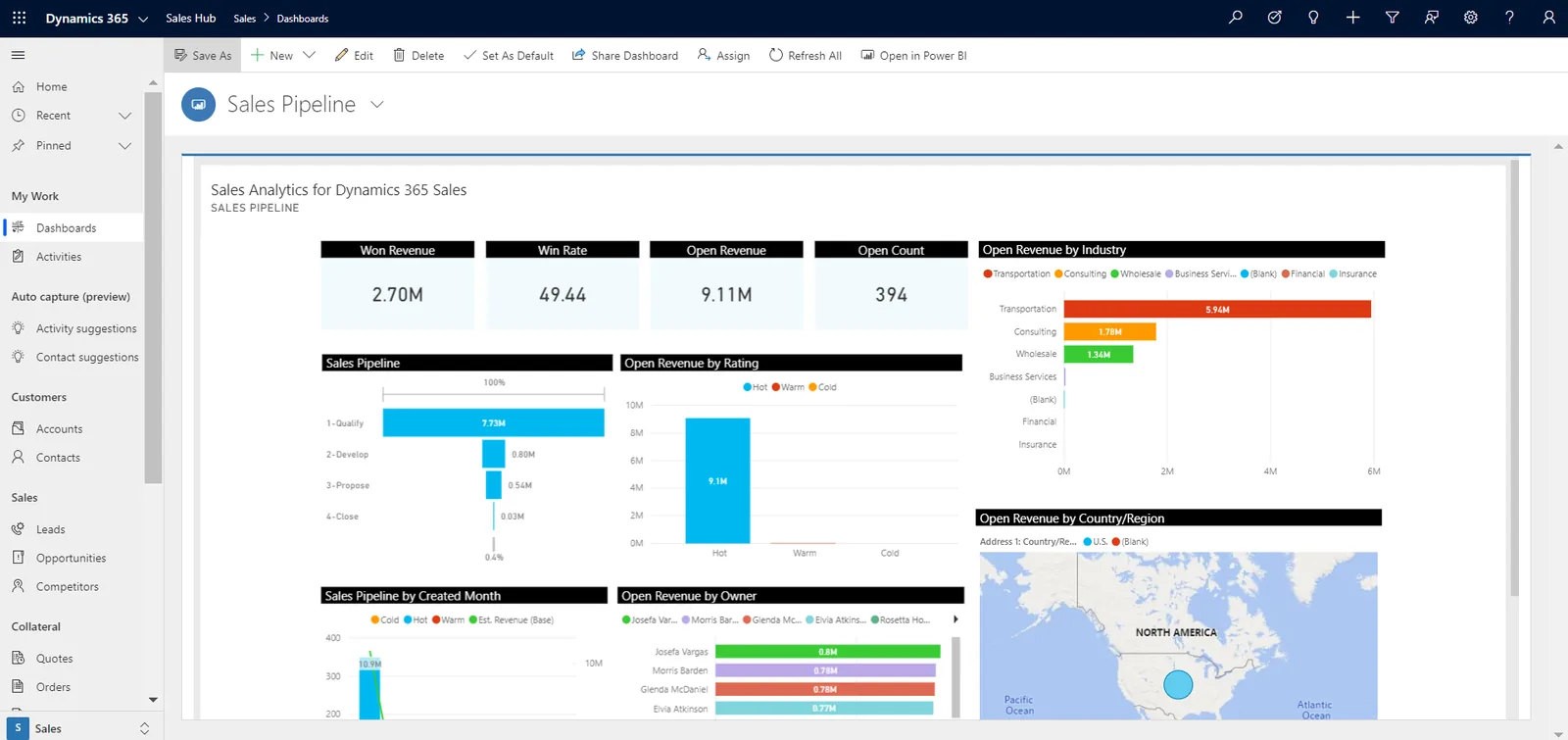Select Dashboards in the sidebar

72,227
